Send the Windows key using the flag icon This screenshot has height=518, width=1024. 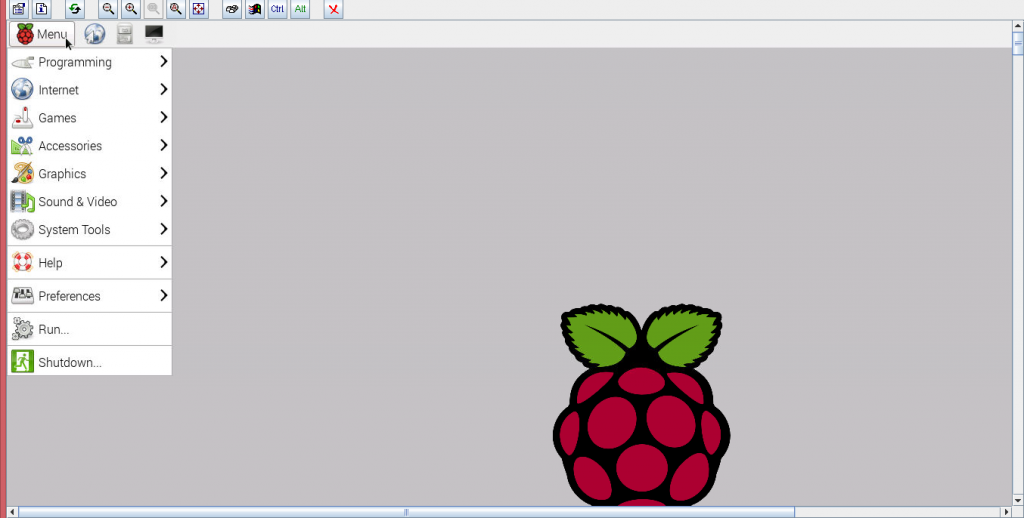coord(255,9)
